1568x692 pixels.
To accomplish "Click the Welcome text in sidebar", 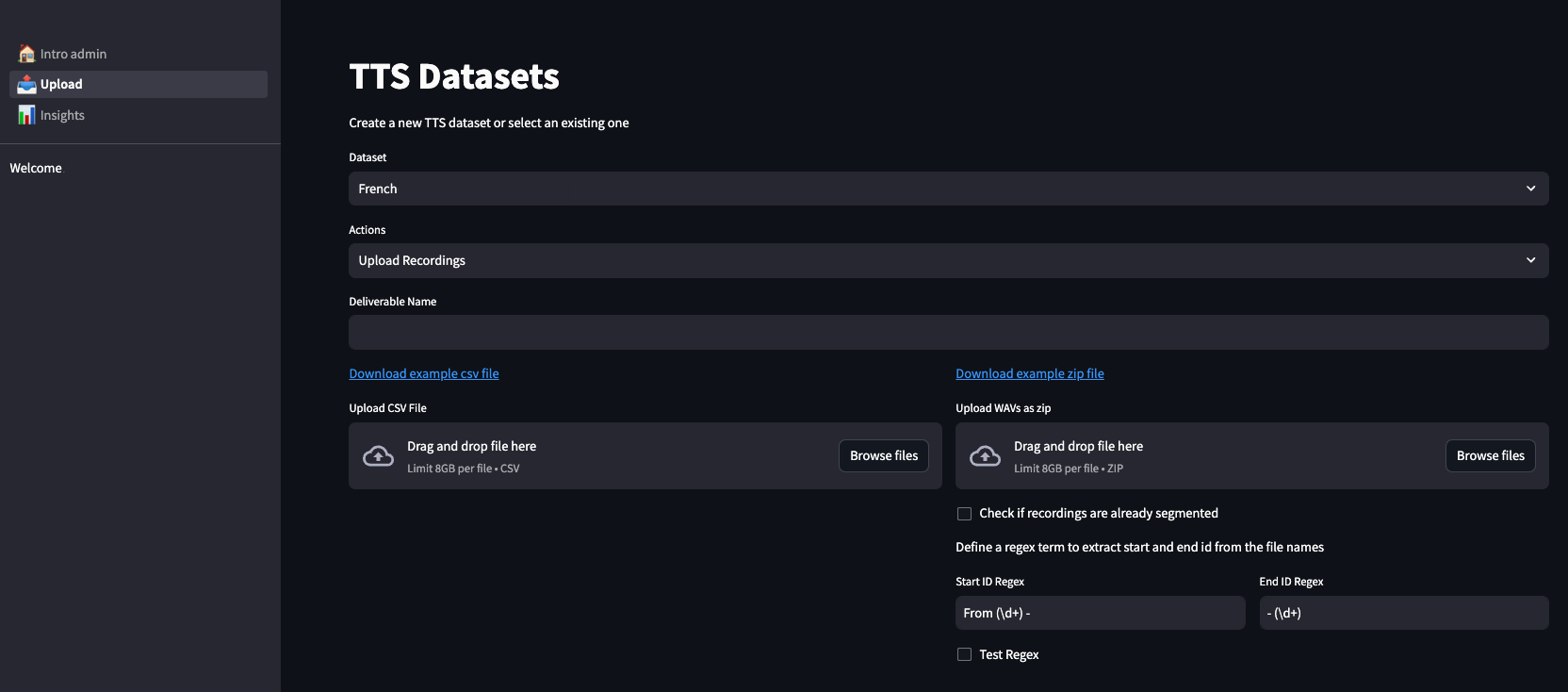I will click(36, 168).
